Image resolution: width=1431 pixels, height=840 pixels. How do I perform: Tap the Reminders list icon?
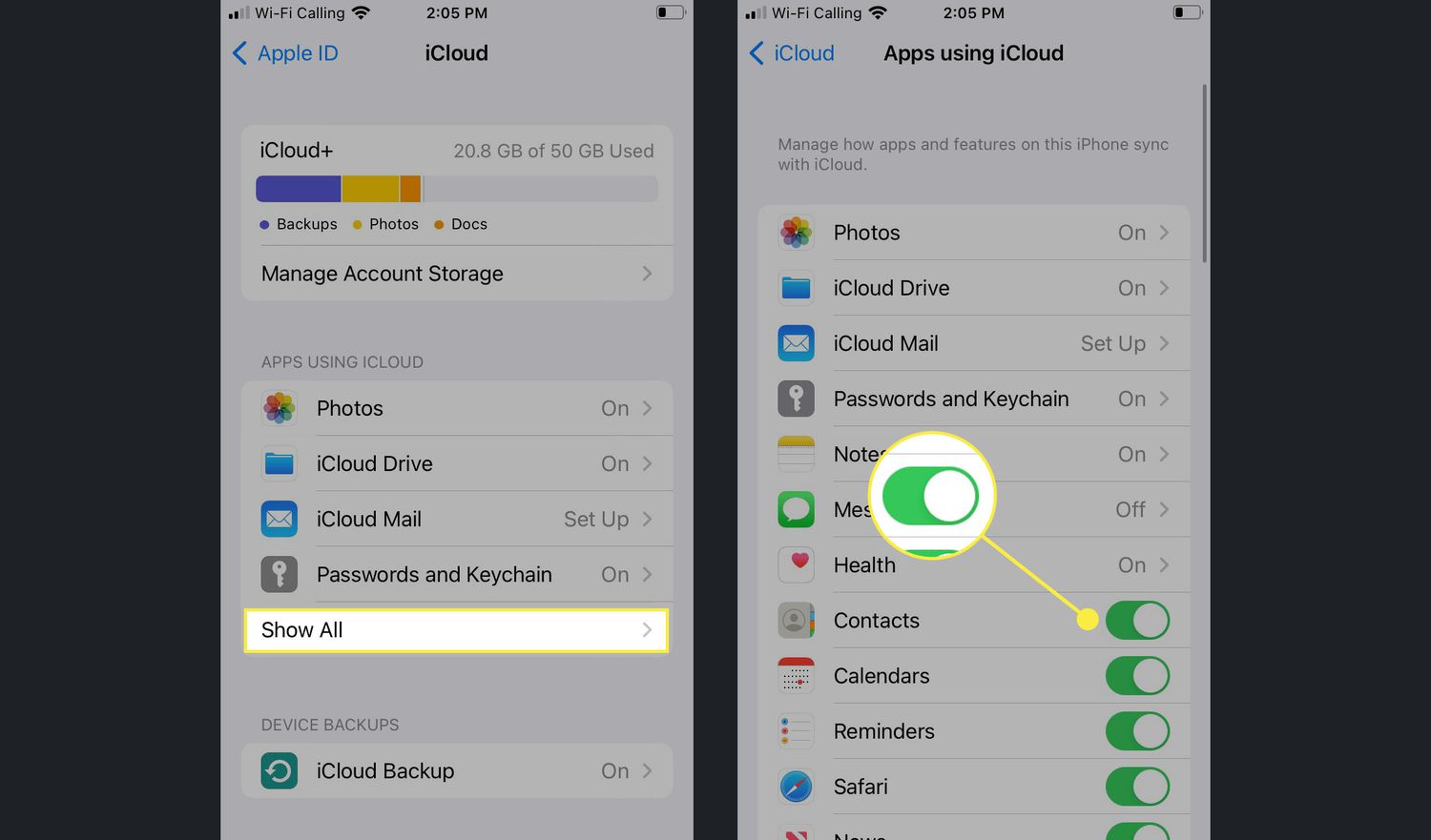click(x=796, y=731)
